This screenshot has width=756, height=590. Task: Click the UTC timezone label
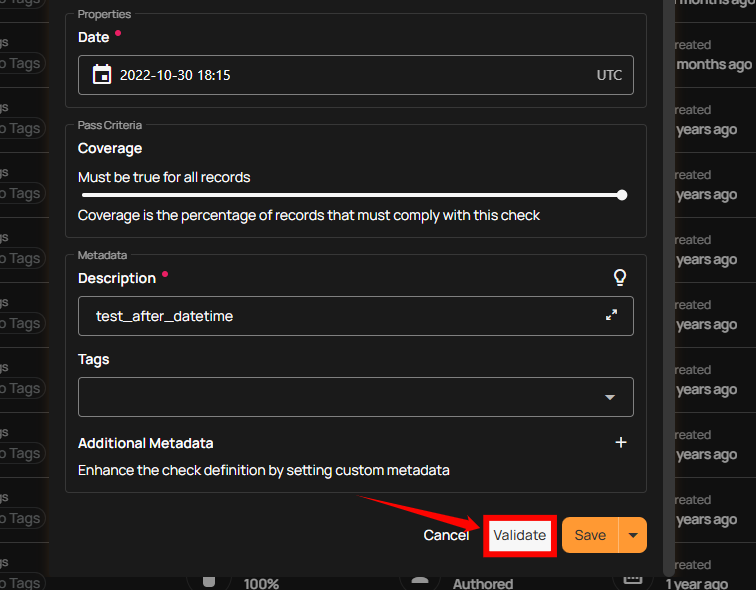609,75
